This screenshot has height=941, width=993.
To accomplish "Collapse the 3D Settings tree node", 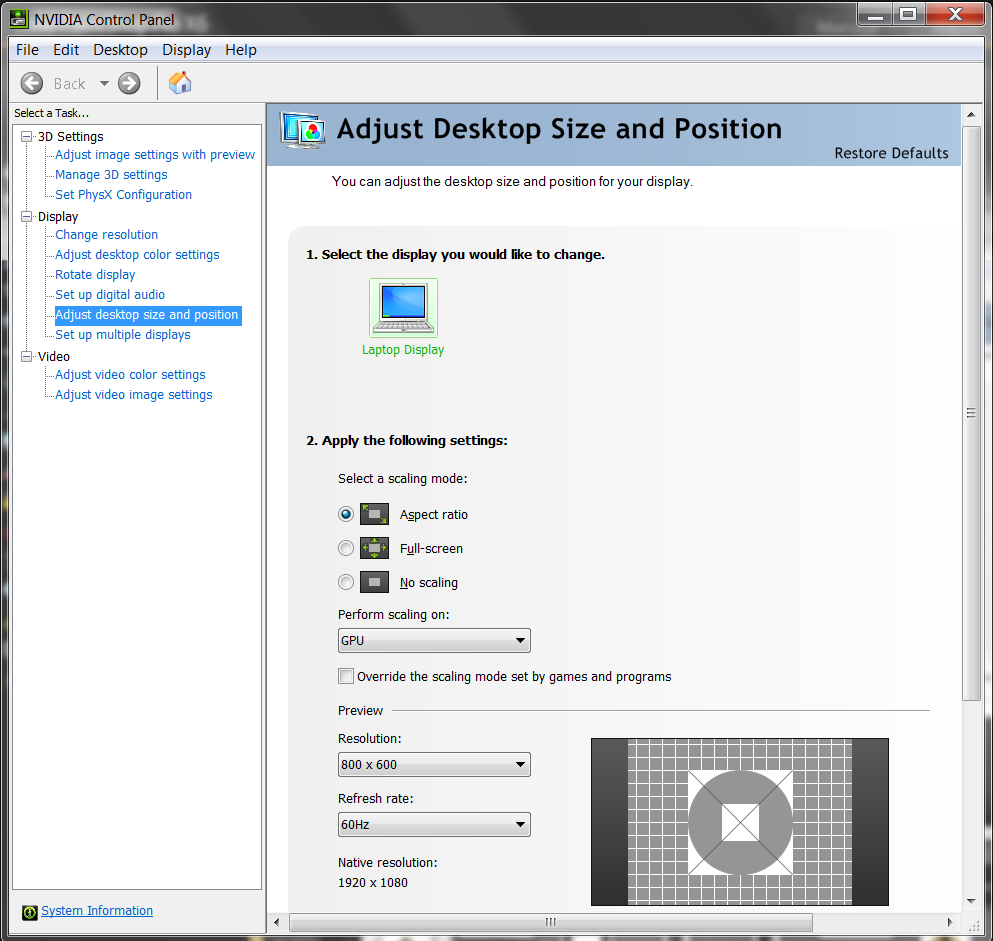I will (x=27, y=136).
